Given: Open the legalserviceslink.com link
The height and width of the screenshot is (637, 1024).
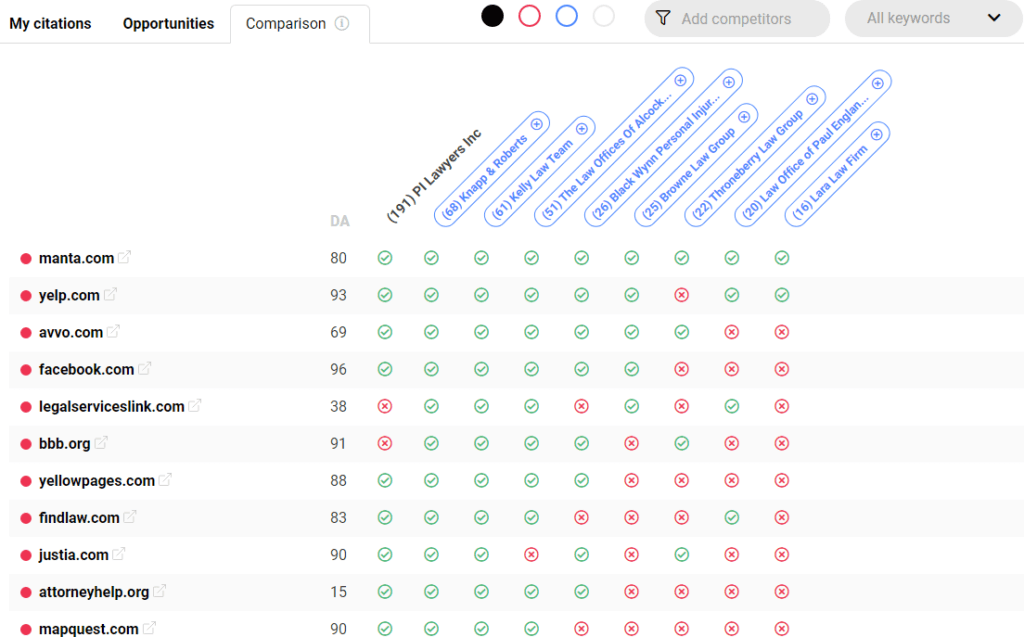Looking at the screenshot, I should (111, 406).
